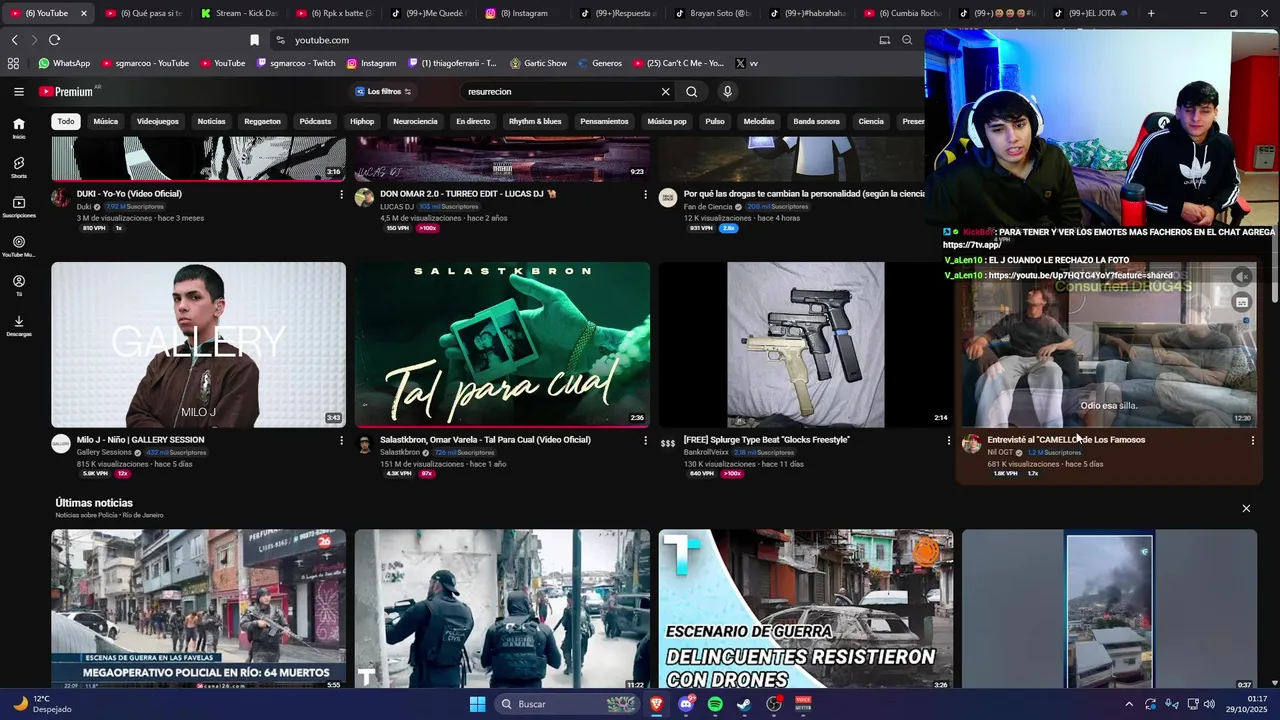Select the Banda sonora chip
Image resolution: width=1280 pixels, height=720 pixels.
[816, 121]
